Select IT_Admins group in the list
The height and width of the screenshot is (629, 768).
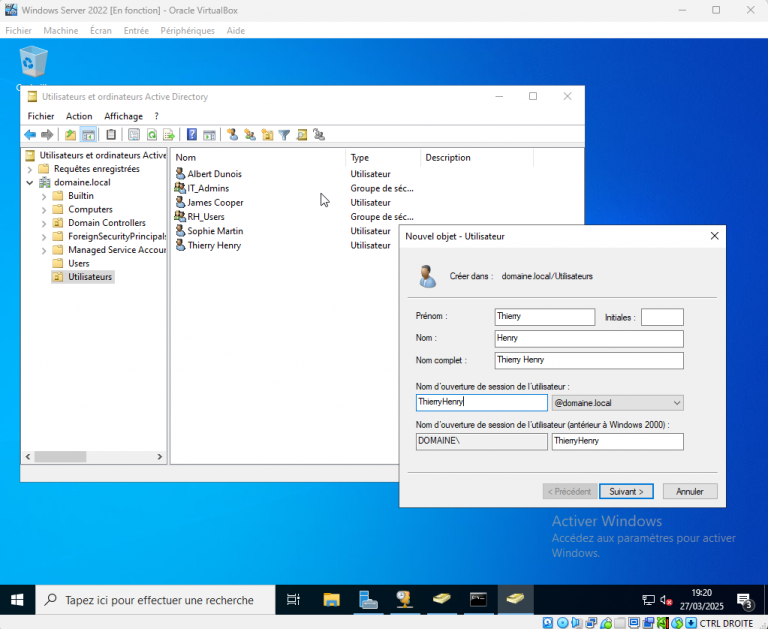click(x=208, y=188)
